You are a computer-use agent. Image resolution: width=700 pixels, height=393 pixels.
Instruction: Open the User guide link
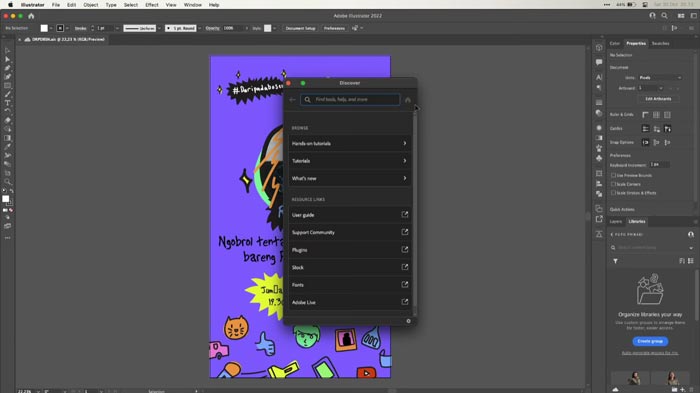(349, 215)
